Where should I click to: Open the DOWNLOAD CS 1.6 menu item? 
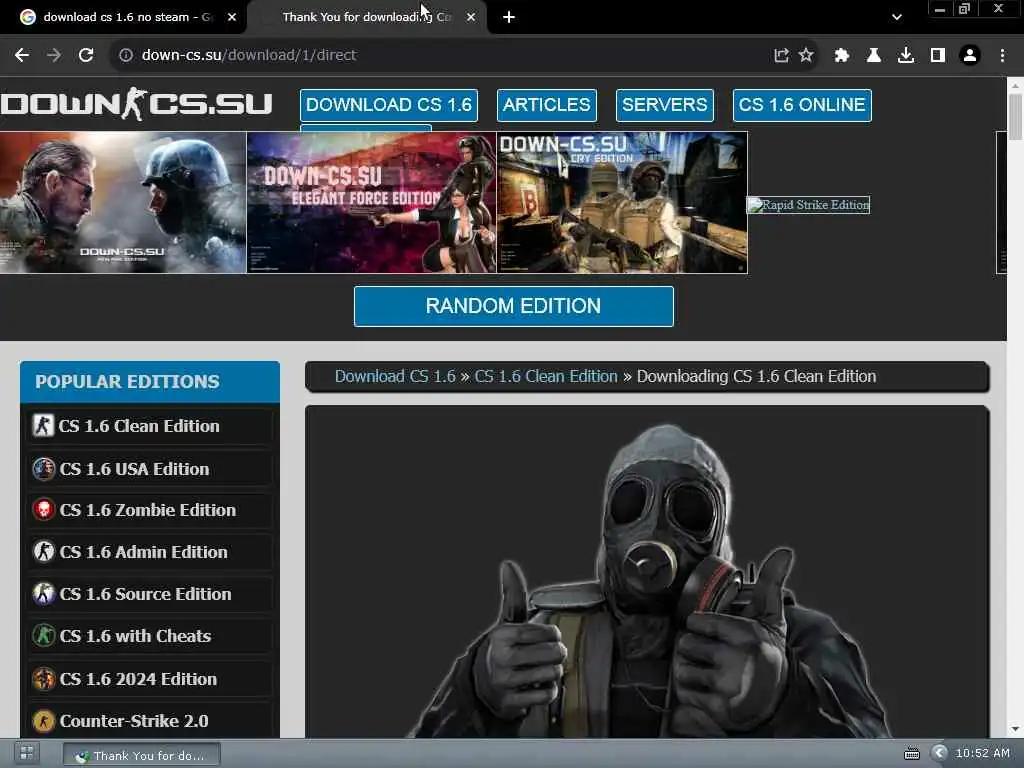pyautogui.click(x=389, y=105)
